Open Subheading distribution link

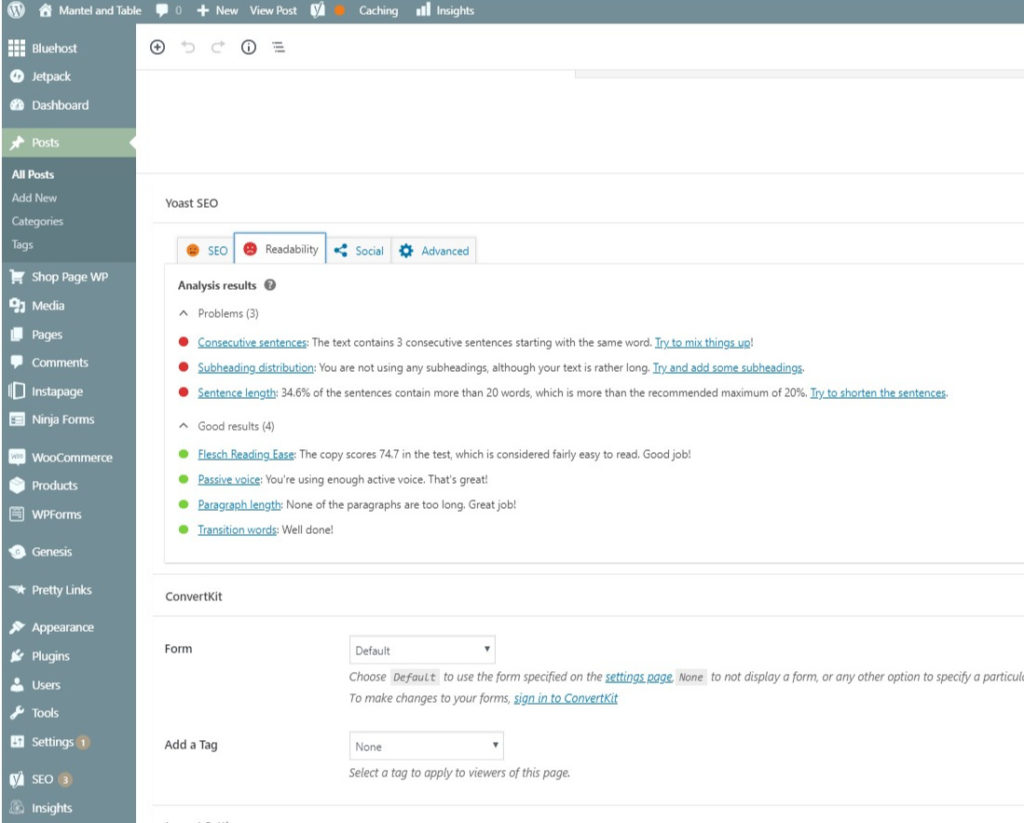tap(256, 368)
